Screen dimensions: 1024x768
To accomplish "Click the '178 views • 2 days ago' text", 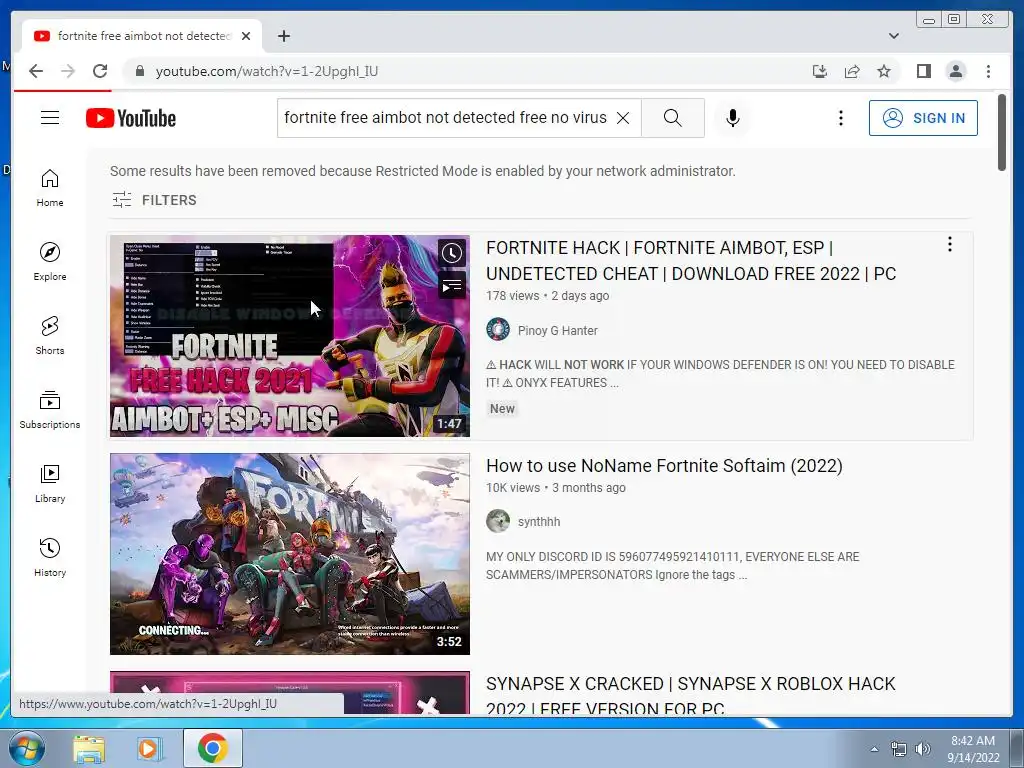I will (547, 296).
